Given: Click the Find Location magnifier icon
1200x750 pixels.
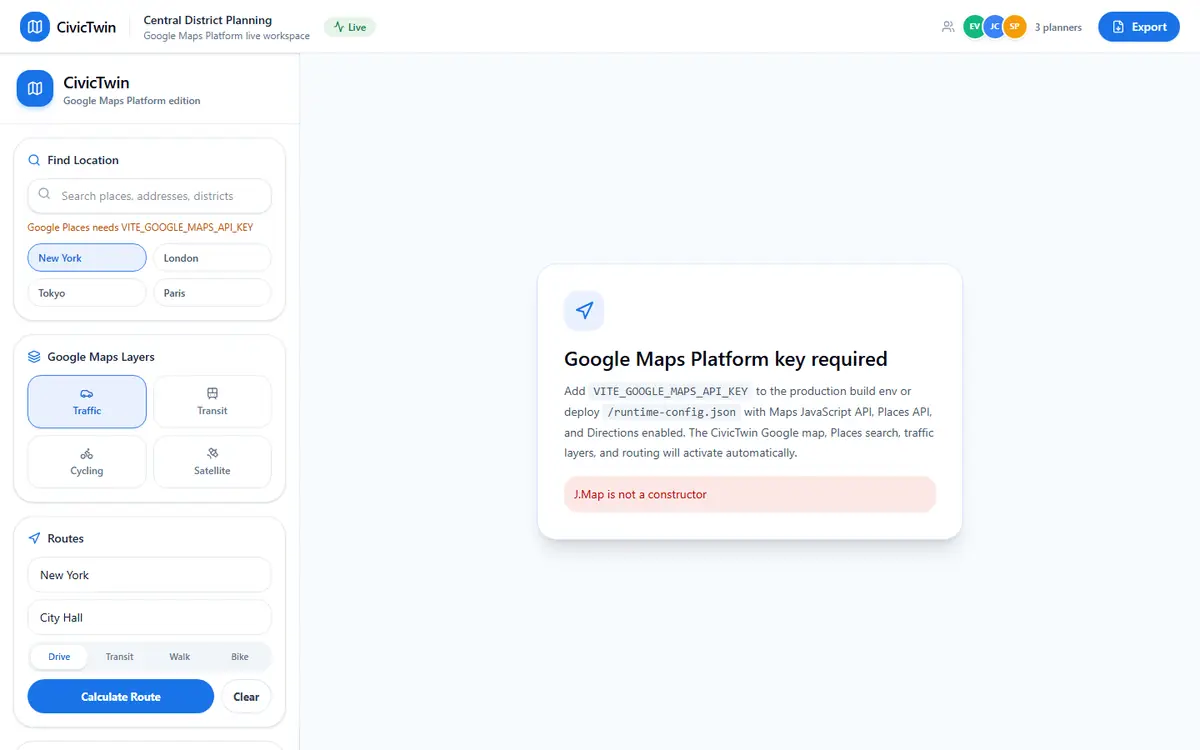Looking at the screenshot, I should (x=34, y=160).
